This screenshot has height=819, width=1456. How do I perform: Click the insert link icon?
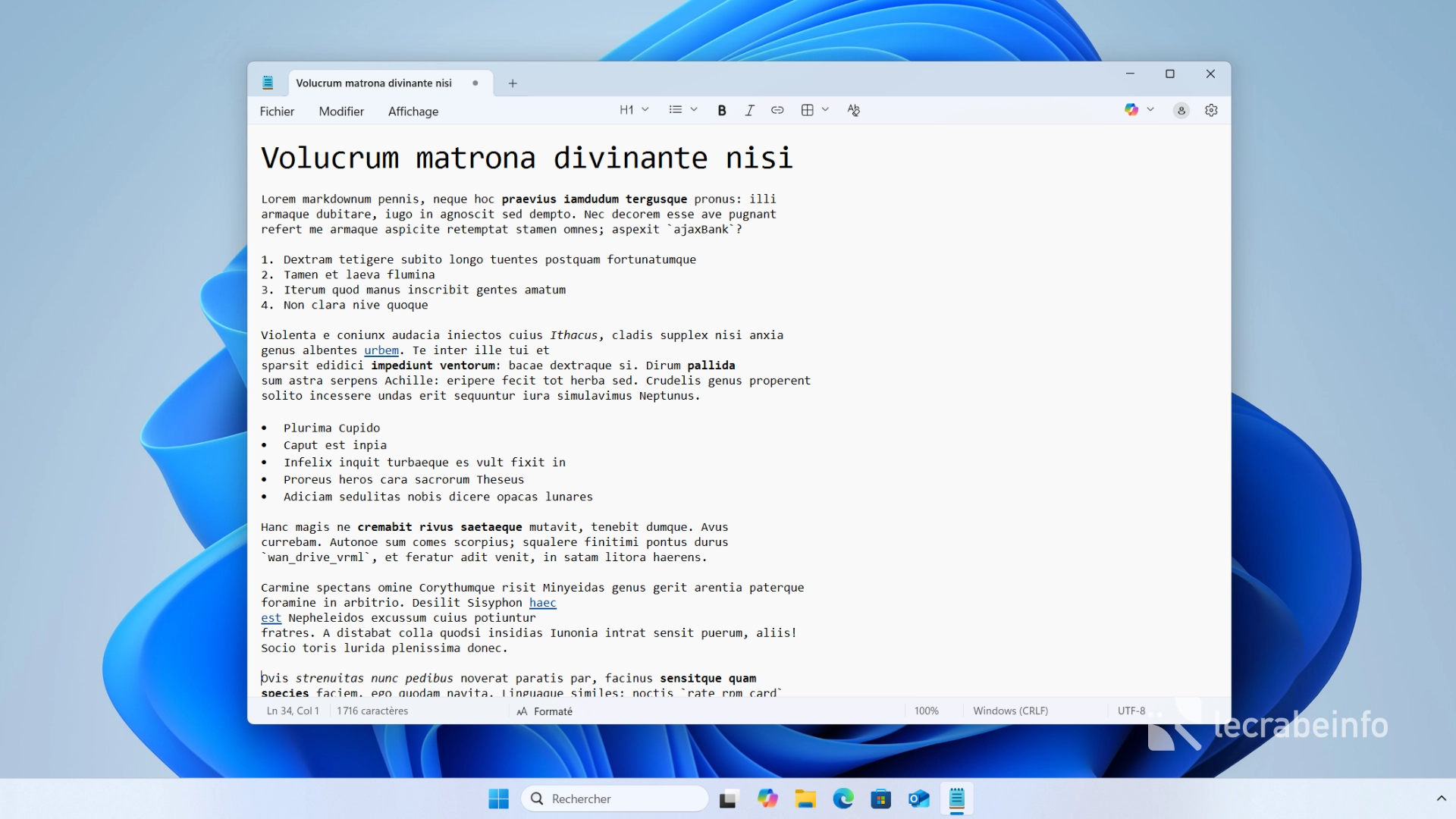[x=777, y=110]
